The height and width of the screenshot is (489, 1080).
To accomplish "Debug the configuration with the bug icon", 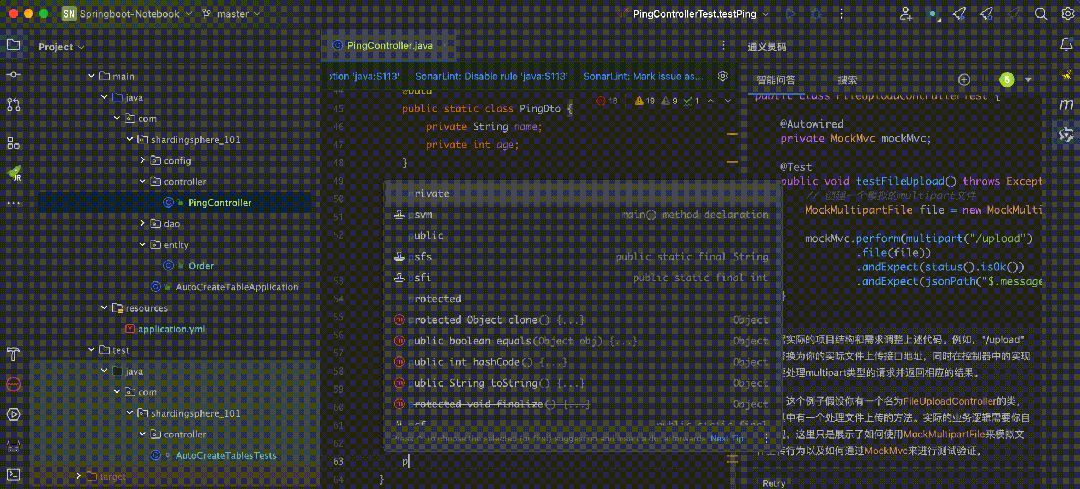I will [816, 14].
